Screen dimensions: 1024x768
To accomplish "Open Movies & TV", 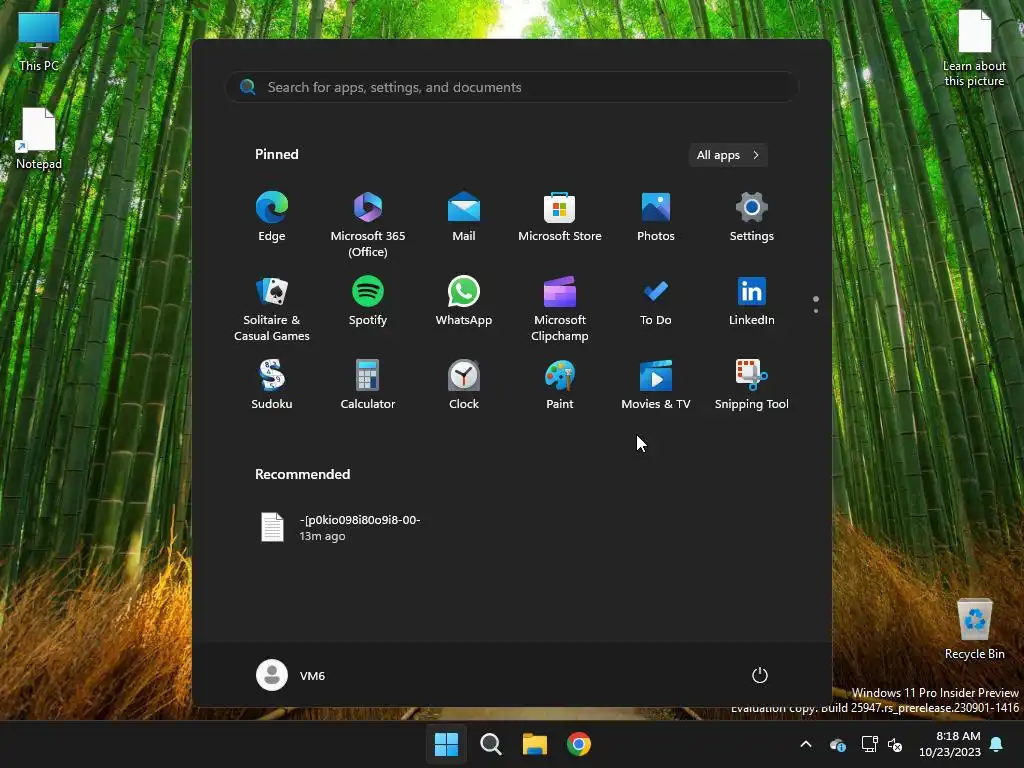I will pyautogui.click(x=656, y=385).
